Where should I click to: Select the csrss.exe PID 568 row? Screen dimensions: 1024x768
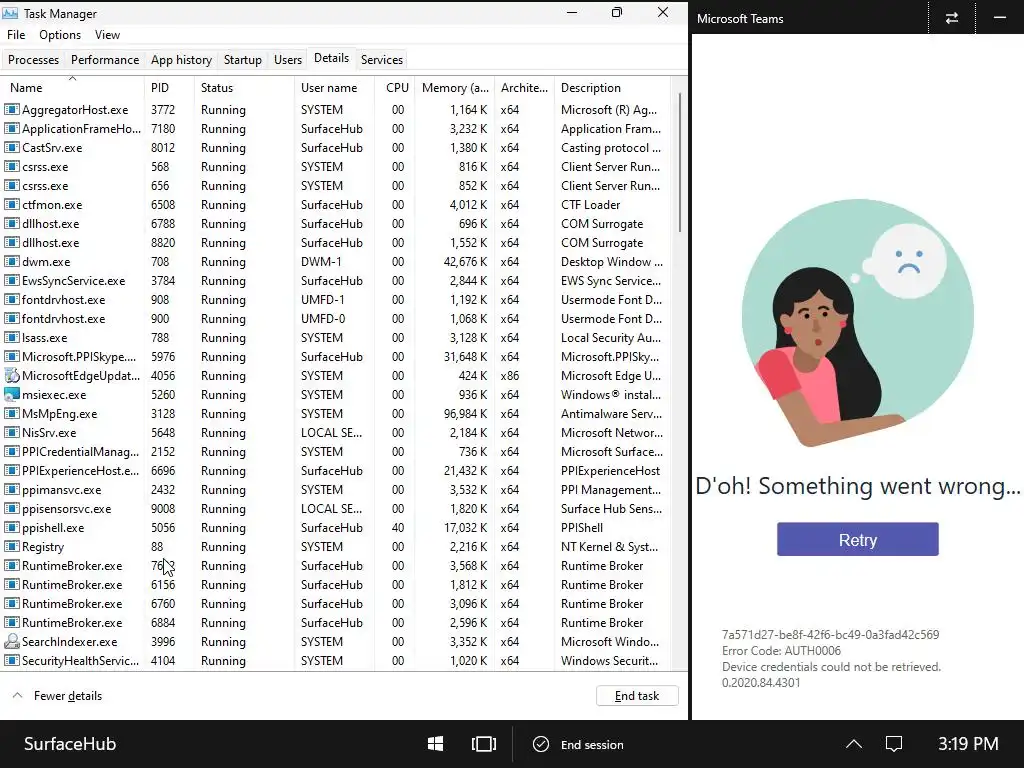(336, 167)
